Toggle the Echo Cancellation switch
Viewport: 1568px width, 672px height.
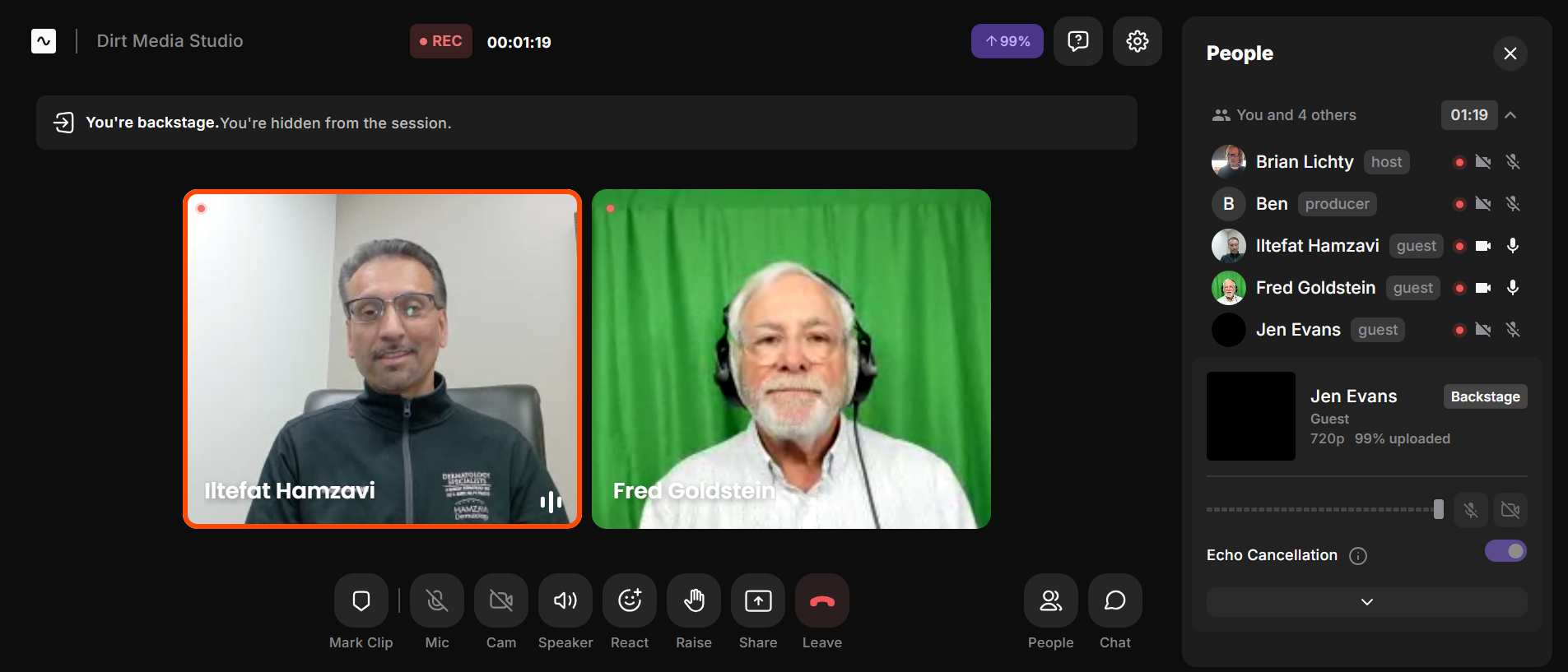(x=1505, y=551)
